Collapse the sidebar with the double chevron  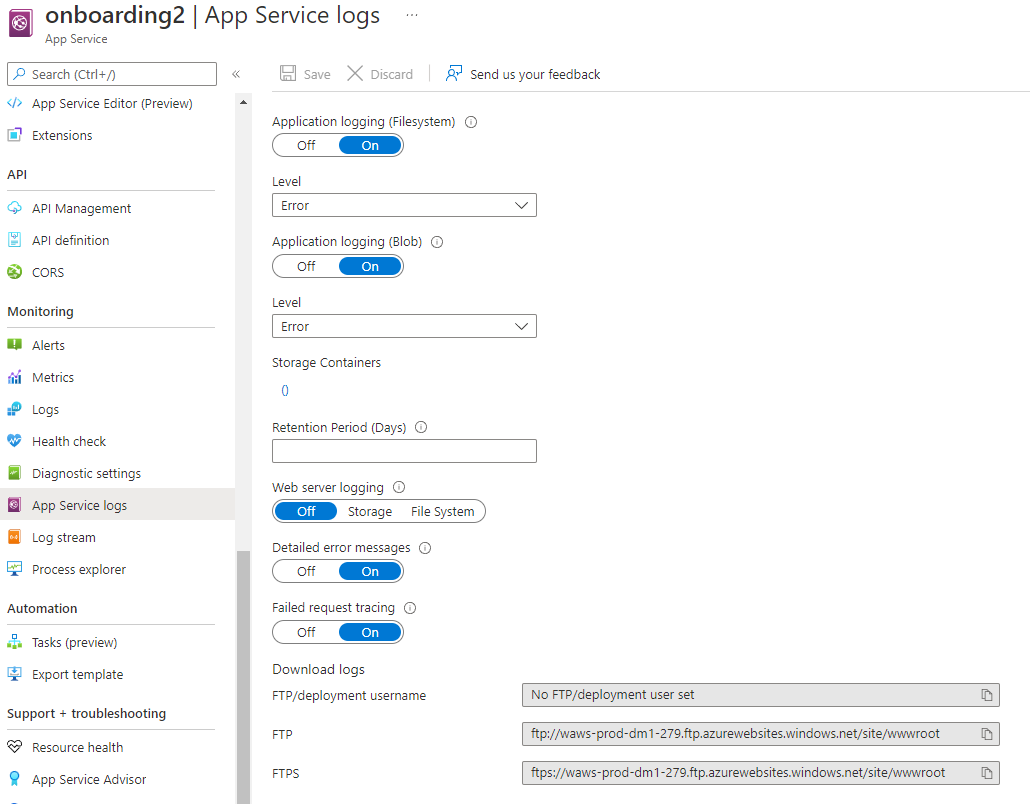click(236, 74)
